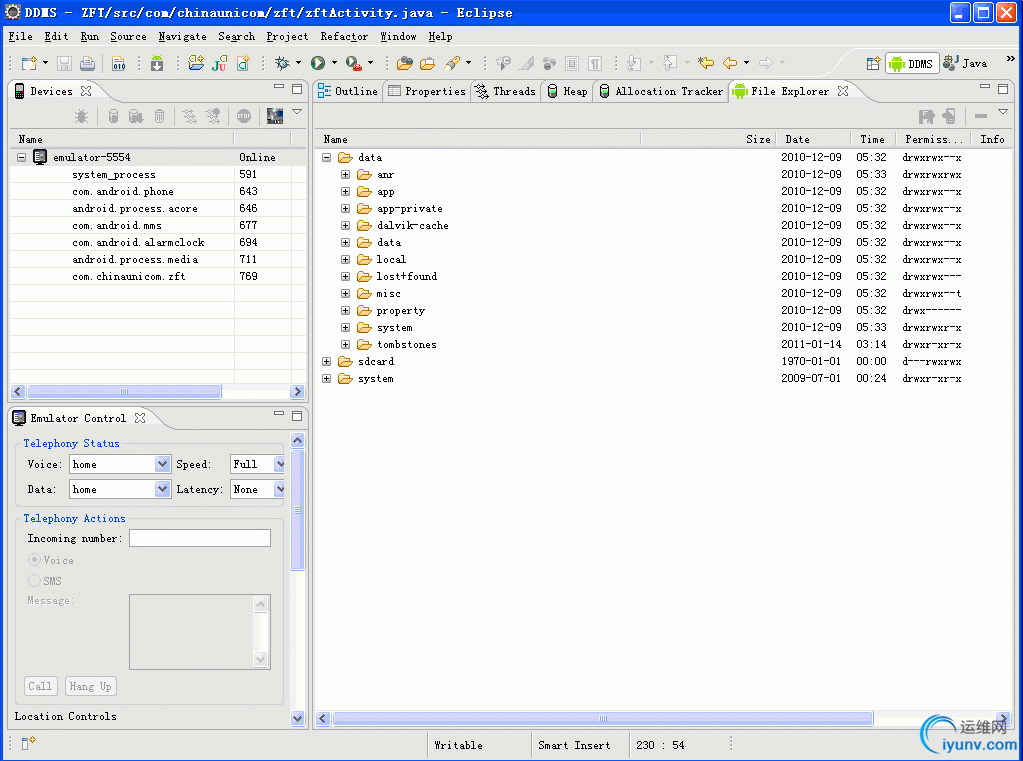The width and height of the screenshot is (1023, 761).
Task: Select the SMS radio button
Action: (35, 581)
